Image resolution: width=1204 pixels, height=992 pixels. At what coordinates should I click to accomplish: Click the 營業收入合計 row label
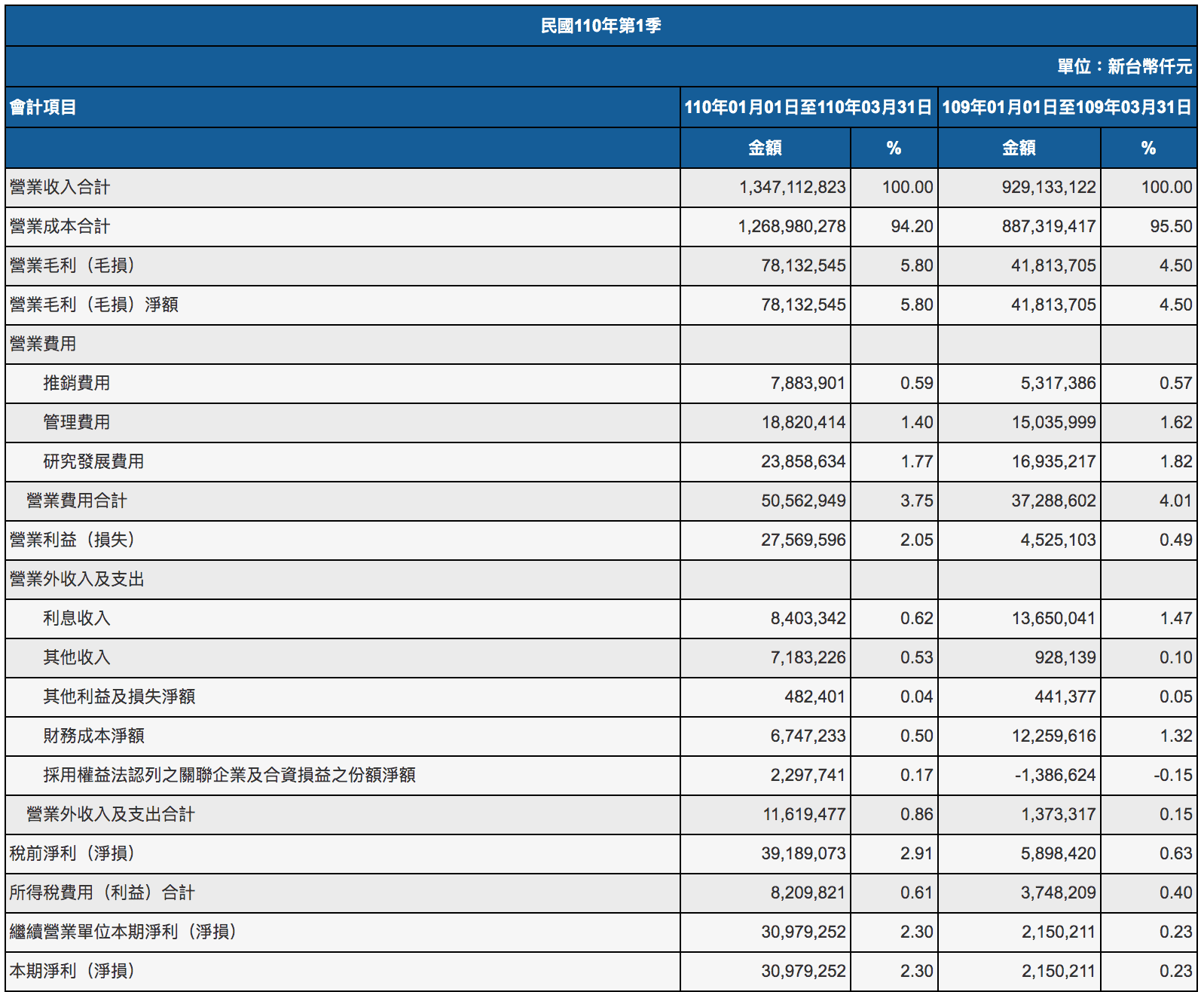click(x=60, y=187)
